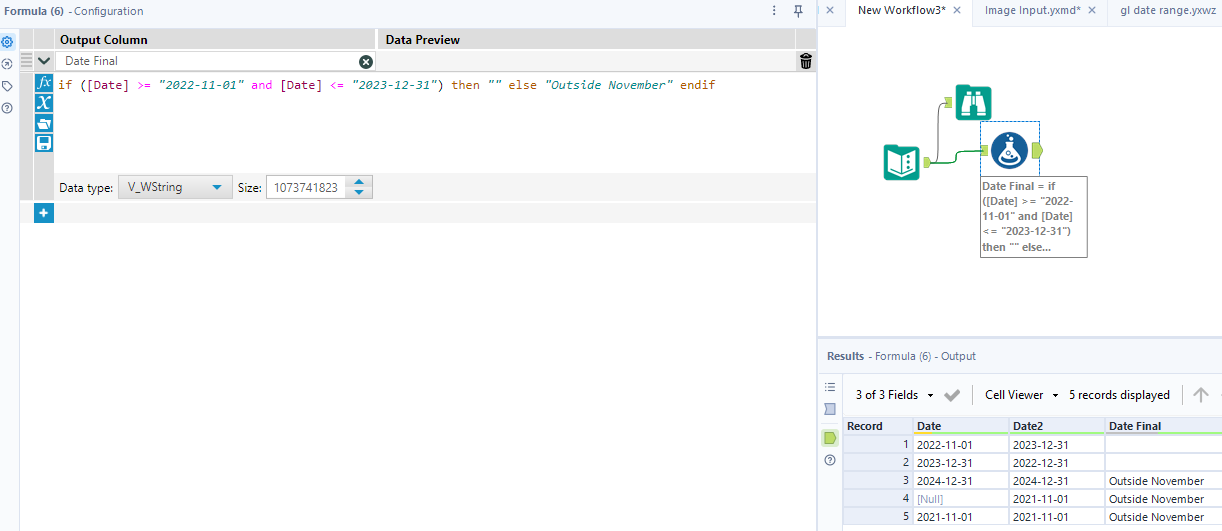Clear the Date Final output column name
Image resolution: width=1222 pixels, height=531 pixels.
point(366,62)
